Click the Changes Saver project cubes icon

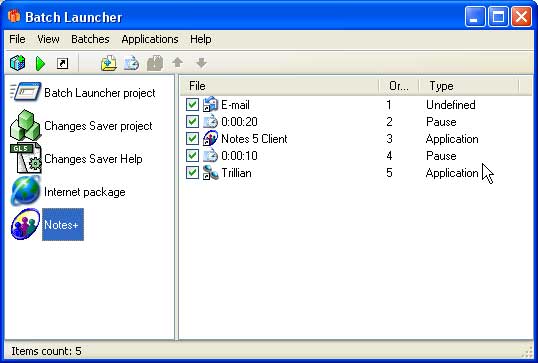(x=26, y=125)
